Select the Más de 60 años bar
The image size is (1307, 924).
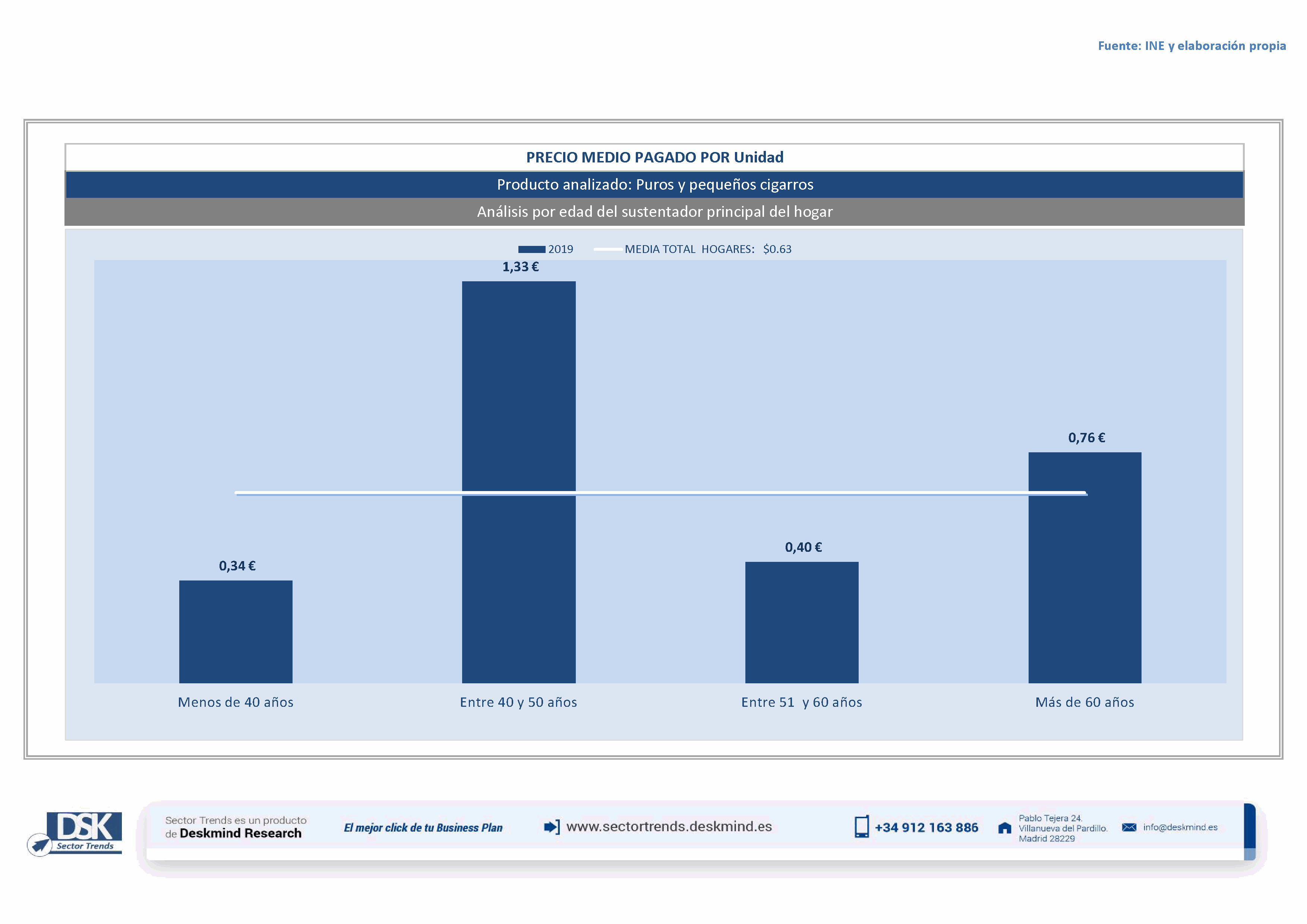point(1085,569)
